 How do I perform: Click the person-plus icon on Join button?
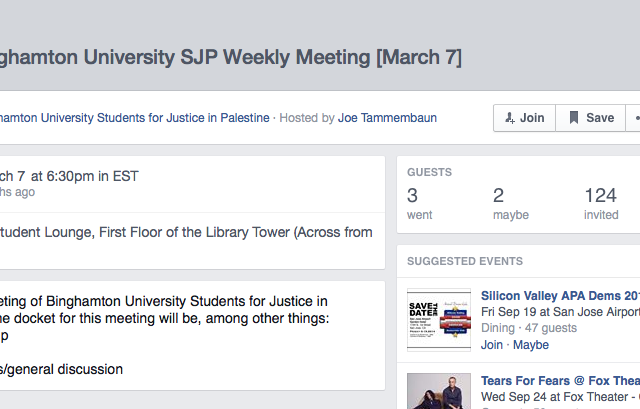pos(510,118)
